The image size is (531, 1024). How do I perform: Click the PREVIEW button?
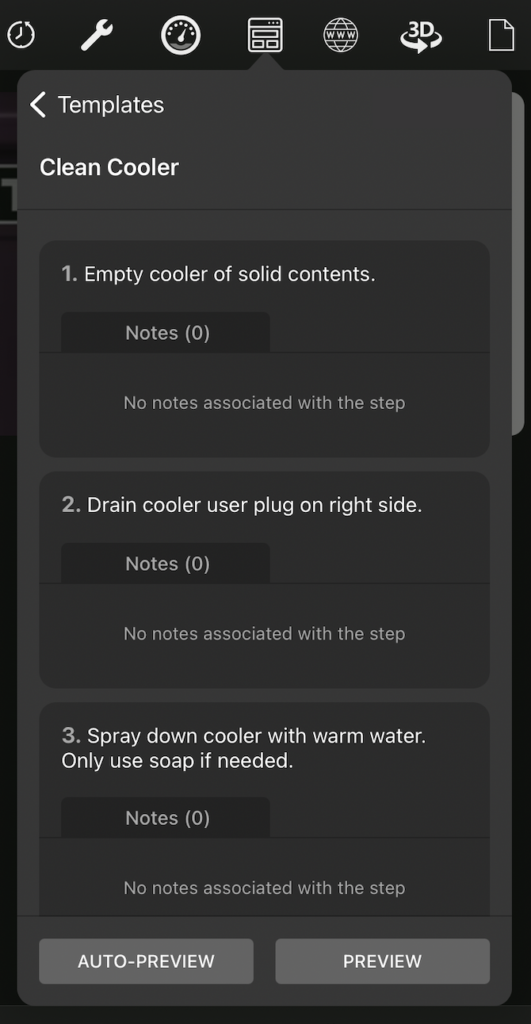pyautogui.click(x=383, y=961)
